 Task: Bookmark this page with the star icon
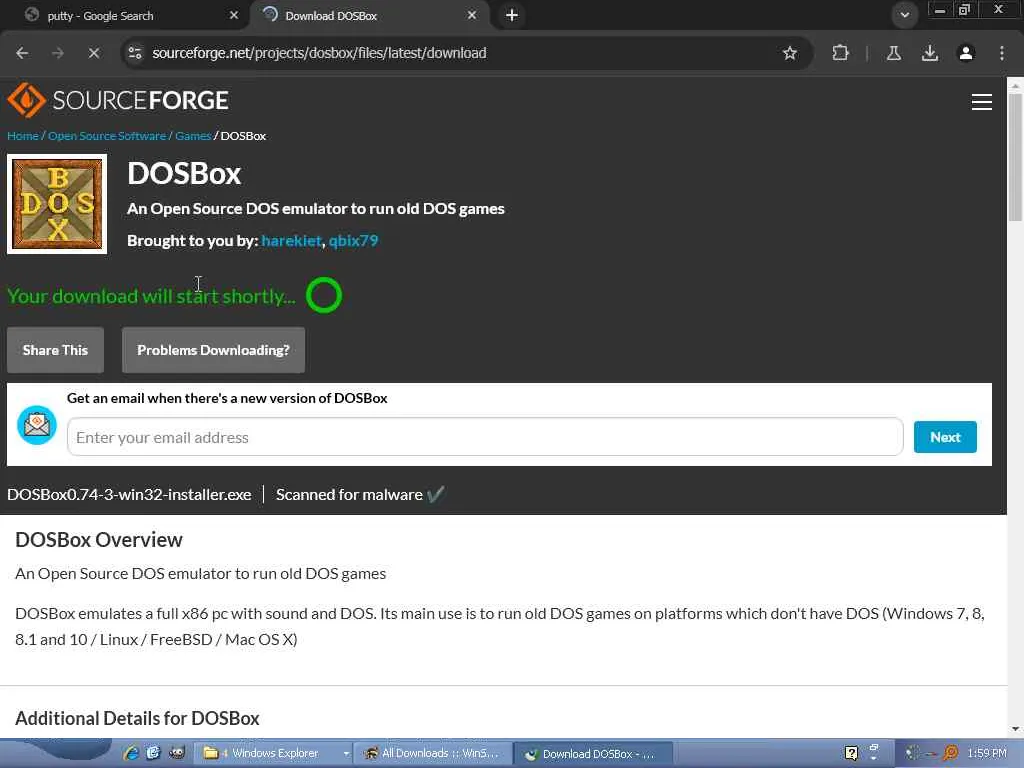pos(790,53)
